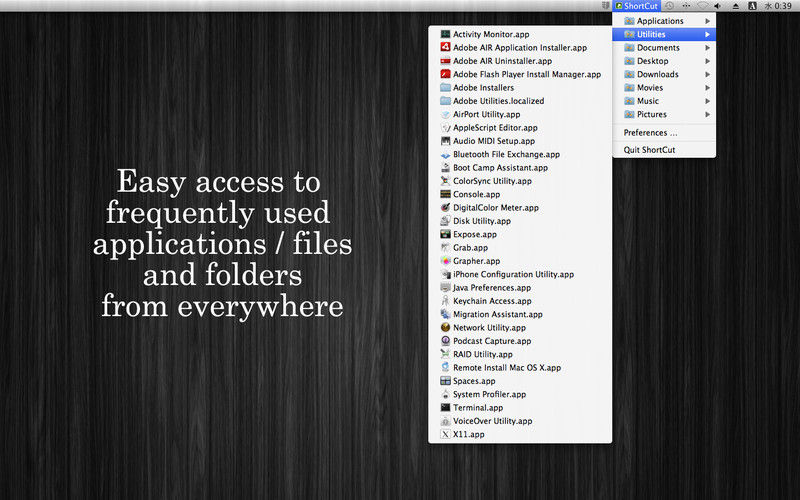Screen dimensions: 800x500
Task: Launch Java Preferences.app
Action: click(520, 288)
